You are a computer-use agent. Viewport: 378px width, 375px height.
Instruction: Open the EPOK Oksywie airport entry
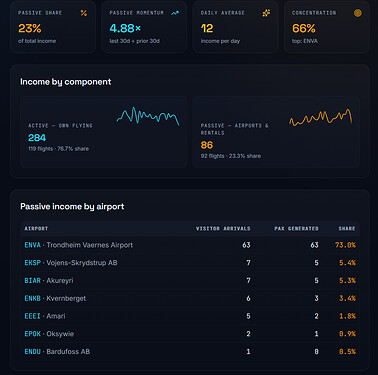[x=49, y=334]
